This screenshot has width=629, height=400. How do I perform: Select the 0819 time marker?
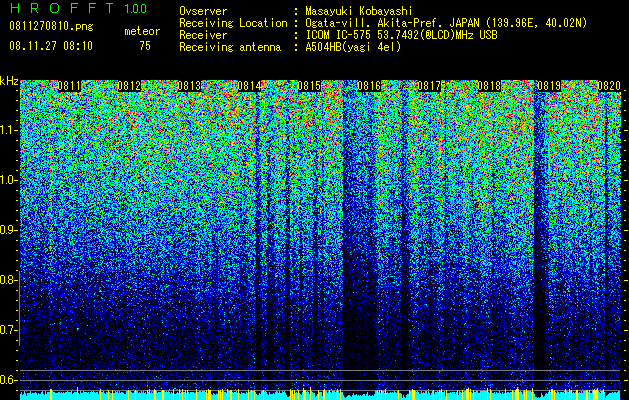pos(549,86)
